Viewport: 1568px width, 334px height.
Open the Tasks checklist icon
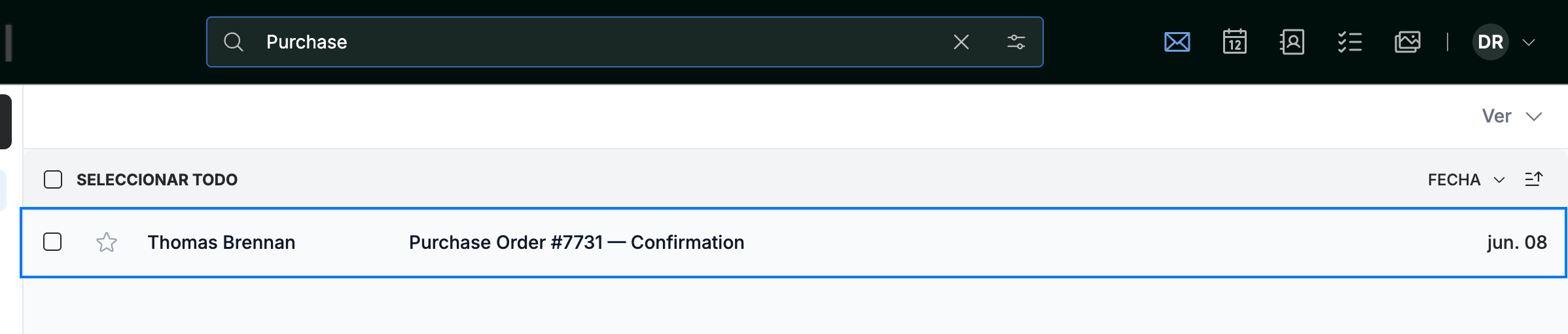tap(1349, 42)
